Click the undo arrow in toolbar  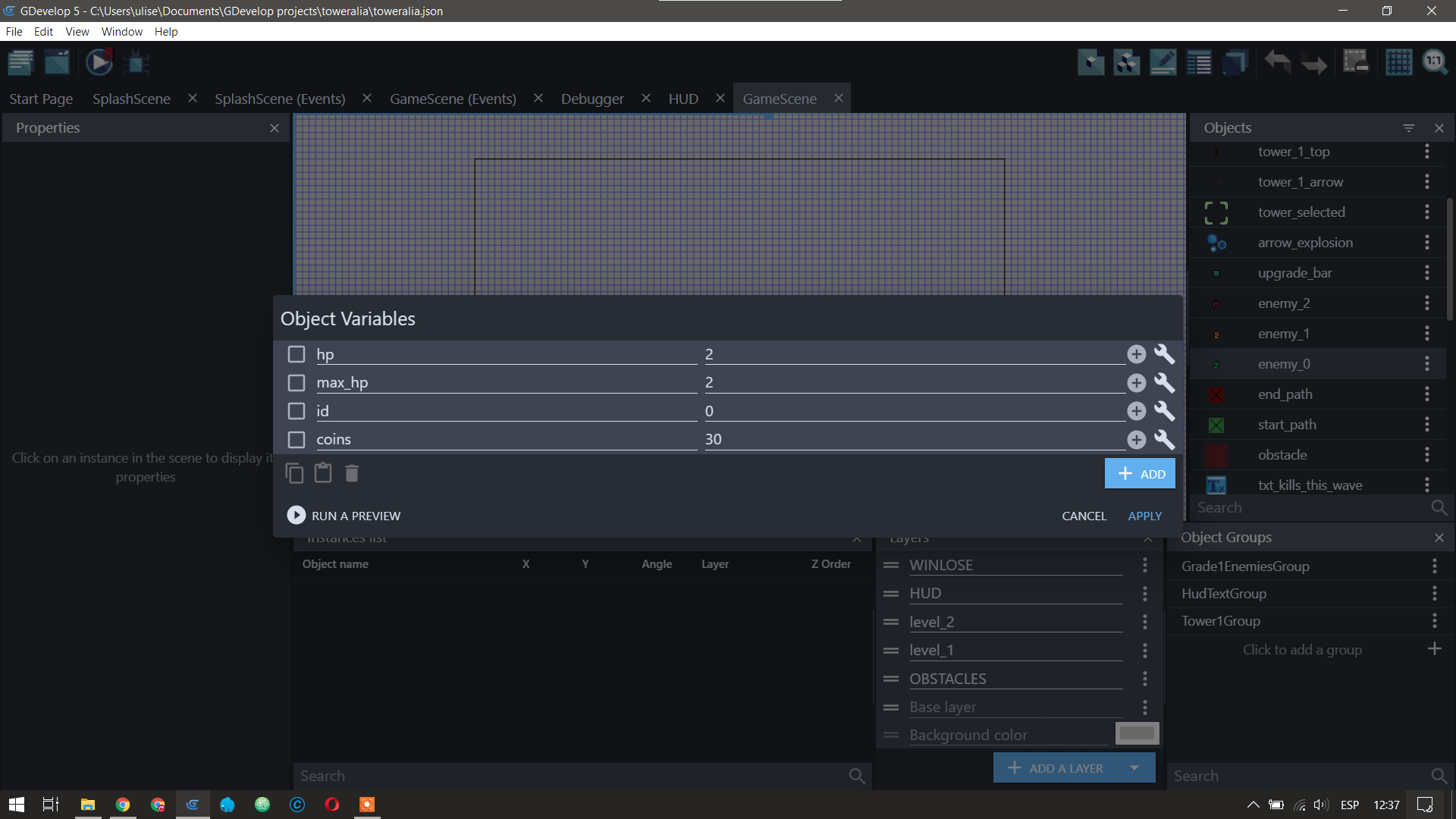[x=1278, y=62]
